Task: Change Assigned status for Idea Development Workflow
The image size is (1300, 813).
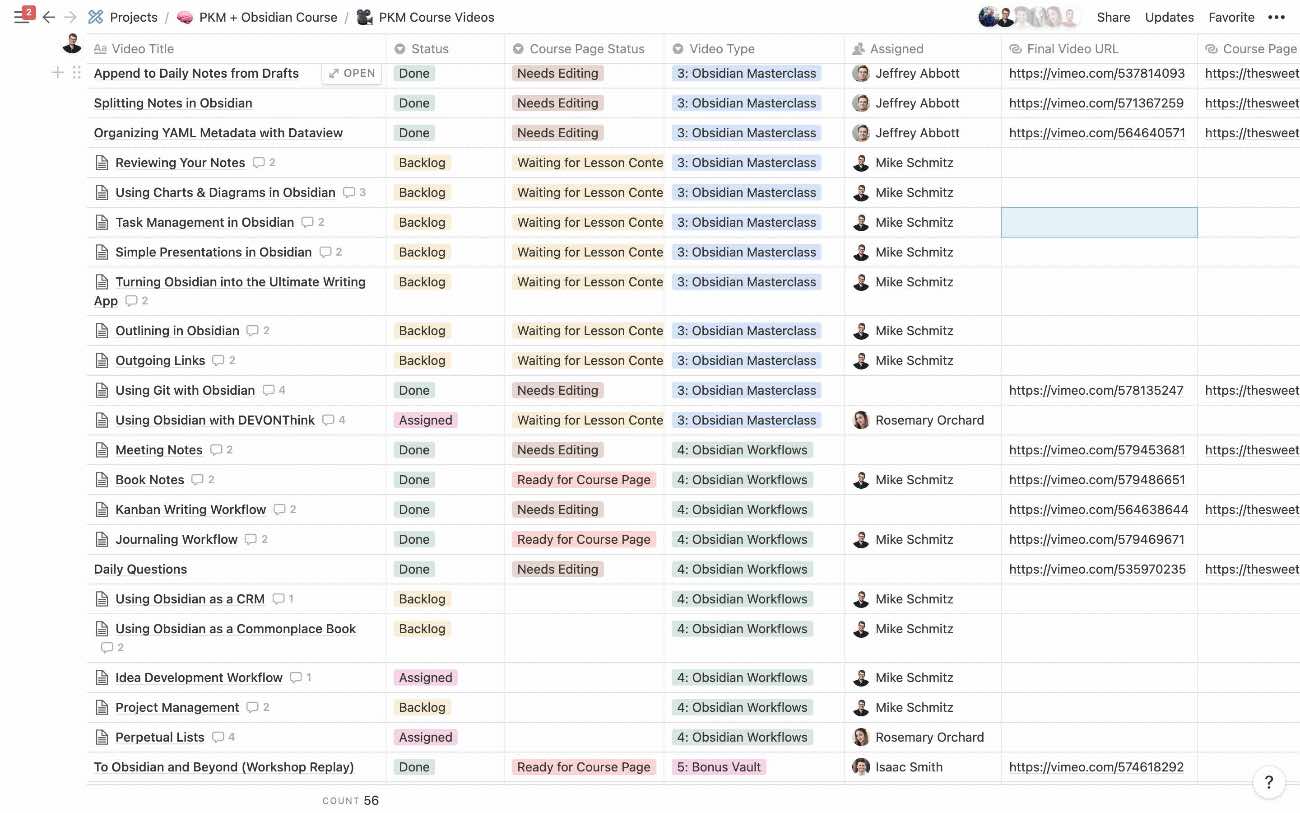Action: coord(426,678)
